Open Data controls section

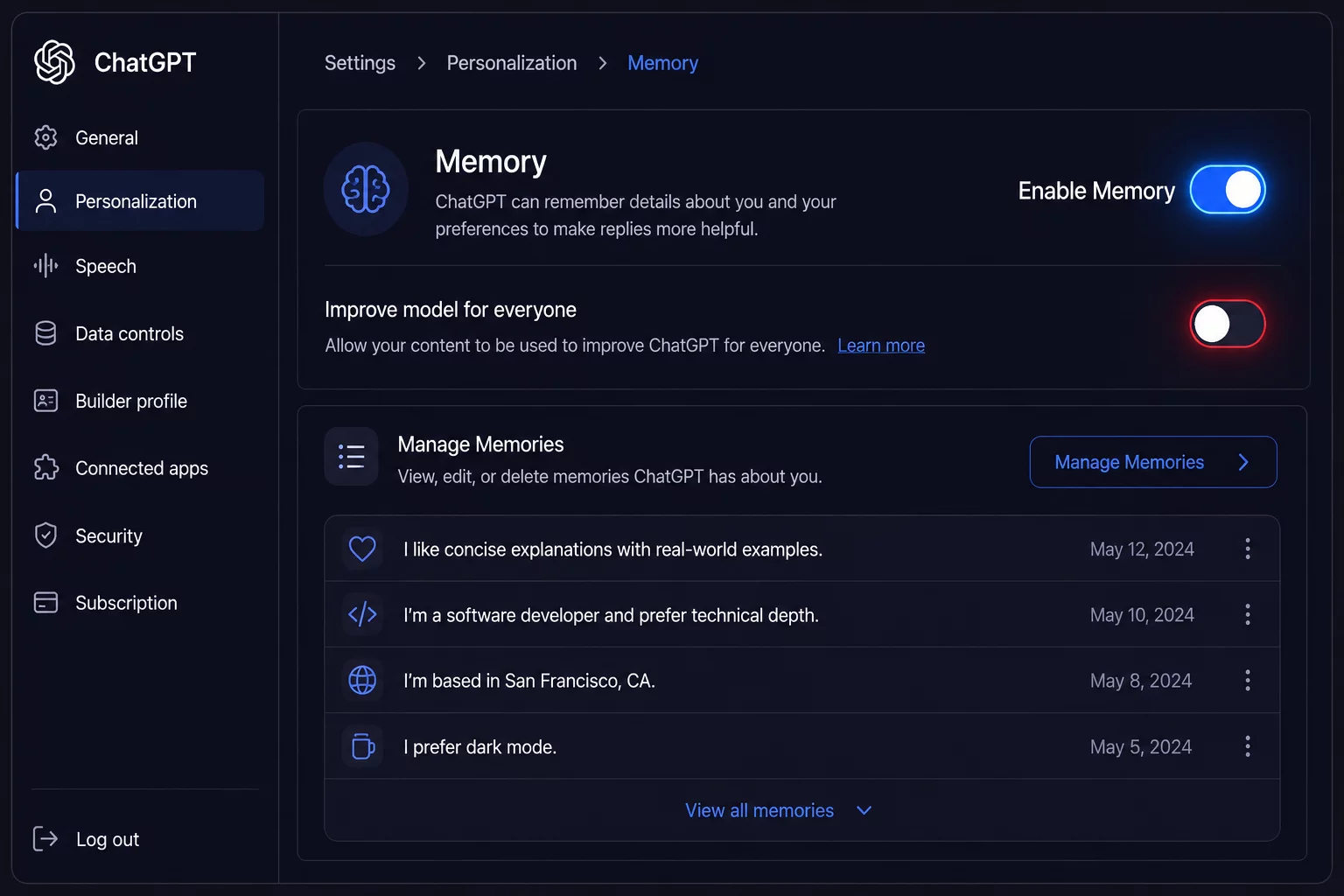click(140, 333)
